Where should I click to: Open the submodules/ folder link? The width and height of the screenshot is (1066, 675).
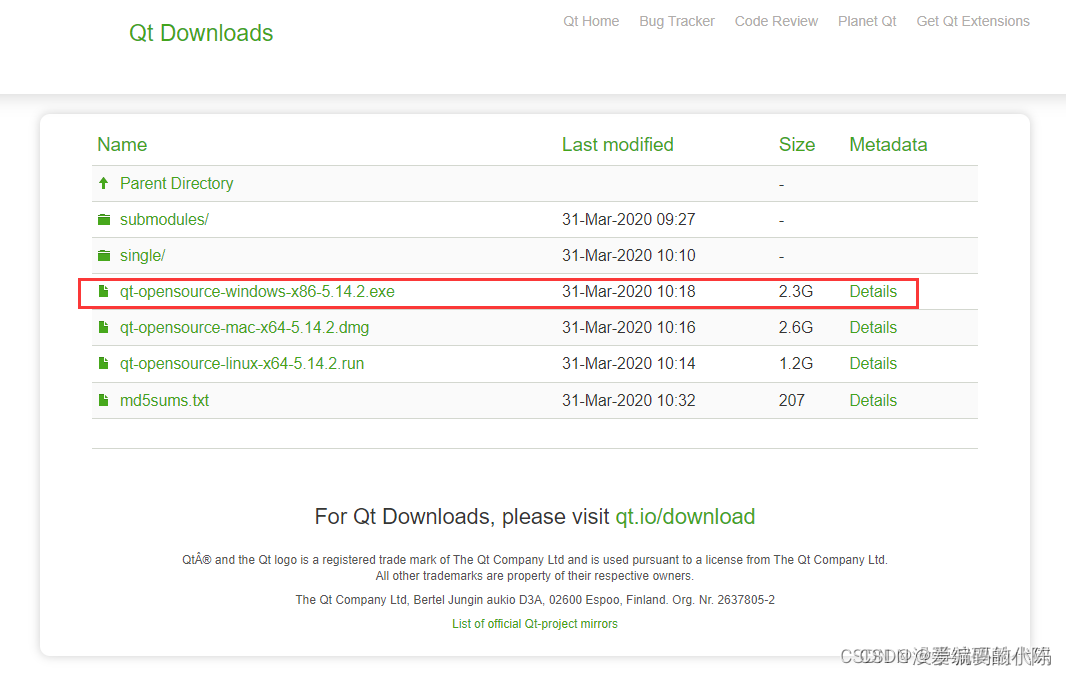click(165, 220)
